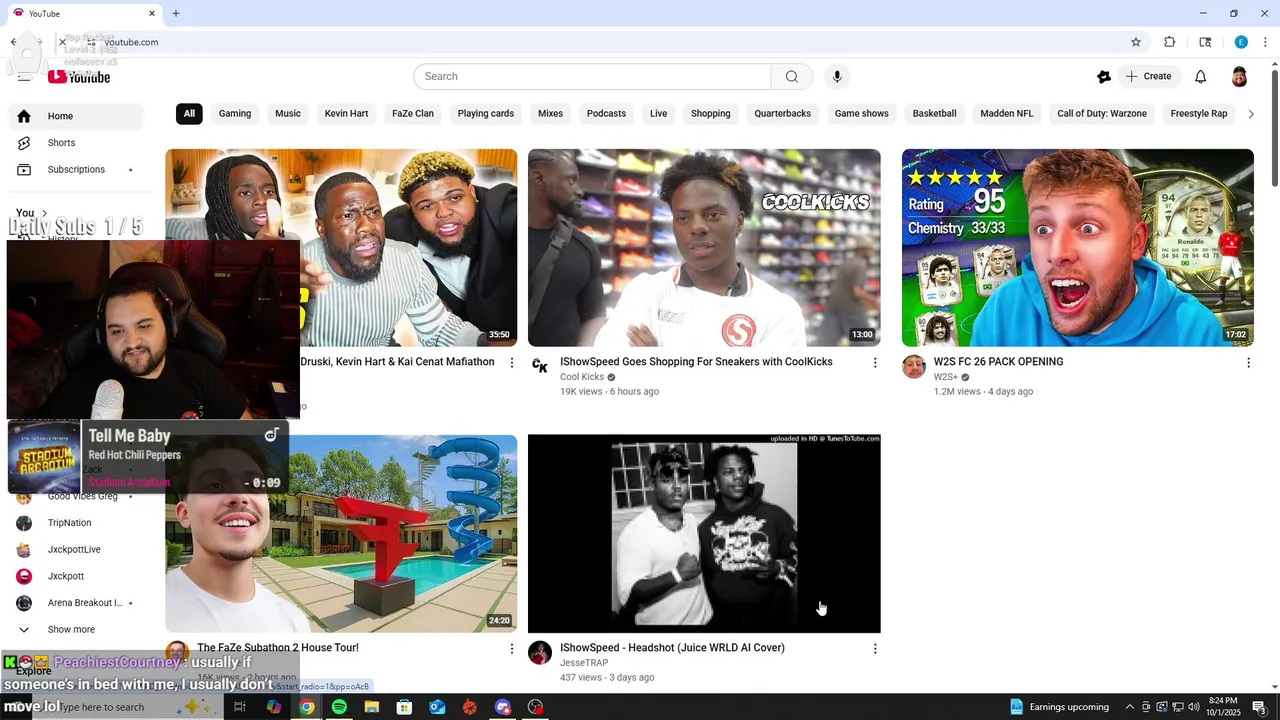This screenshot has width=1280, height=720.
Task: Click the search magnifier button
Action: (x=792, y=77)
